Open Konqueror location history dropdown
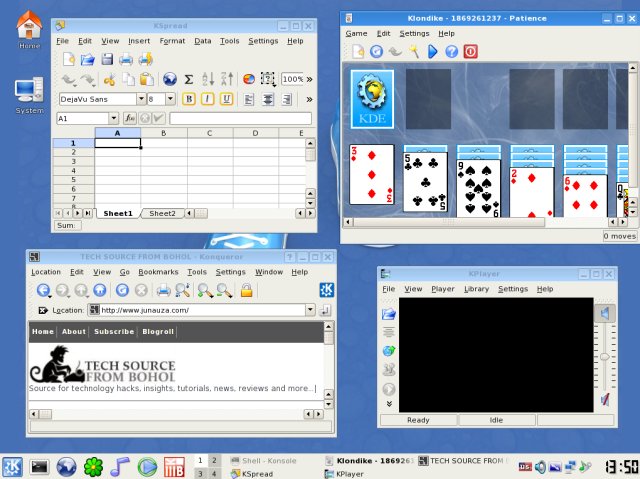 point(310,310)
